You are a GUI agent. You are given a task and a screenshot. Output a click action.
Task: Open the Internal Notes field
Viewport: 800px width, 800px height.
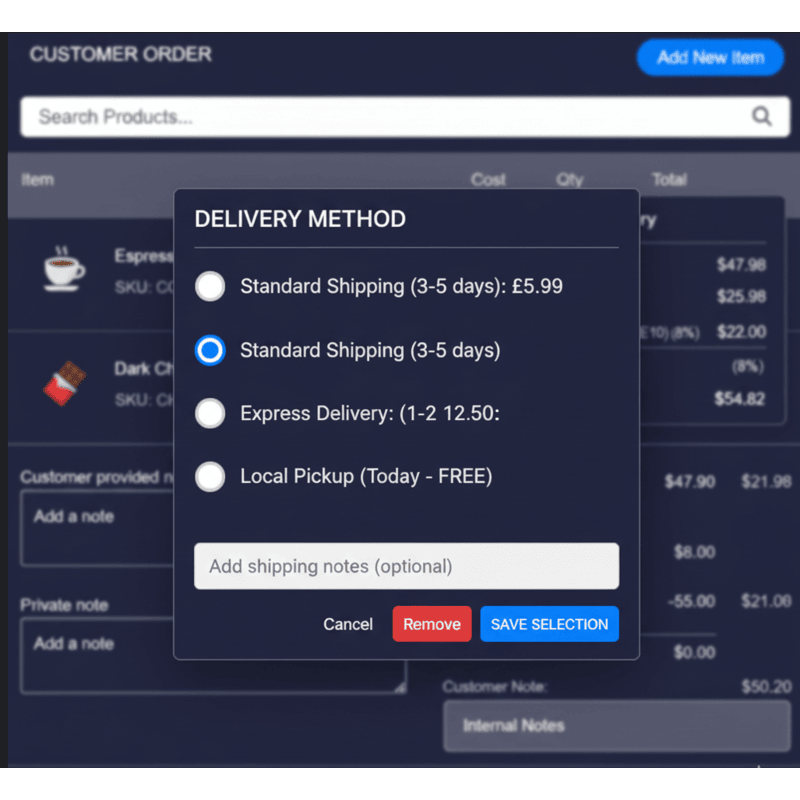(x=617, y=726)
